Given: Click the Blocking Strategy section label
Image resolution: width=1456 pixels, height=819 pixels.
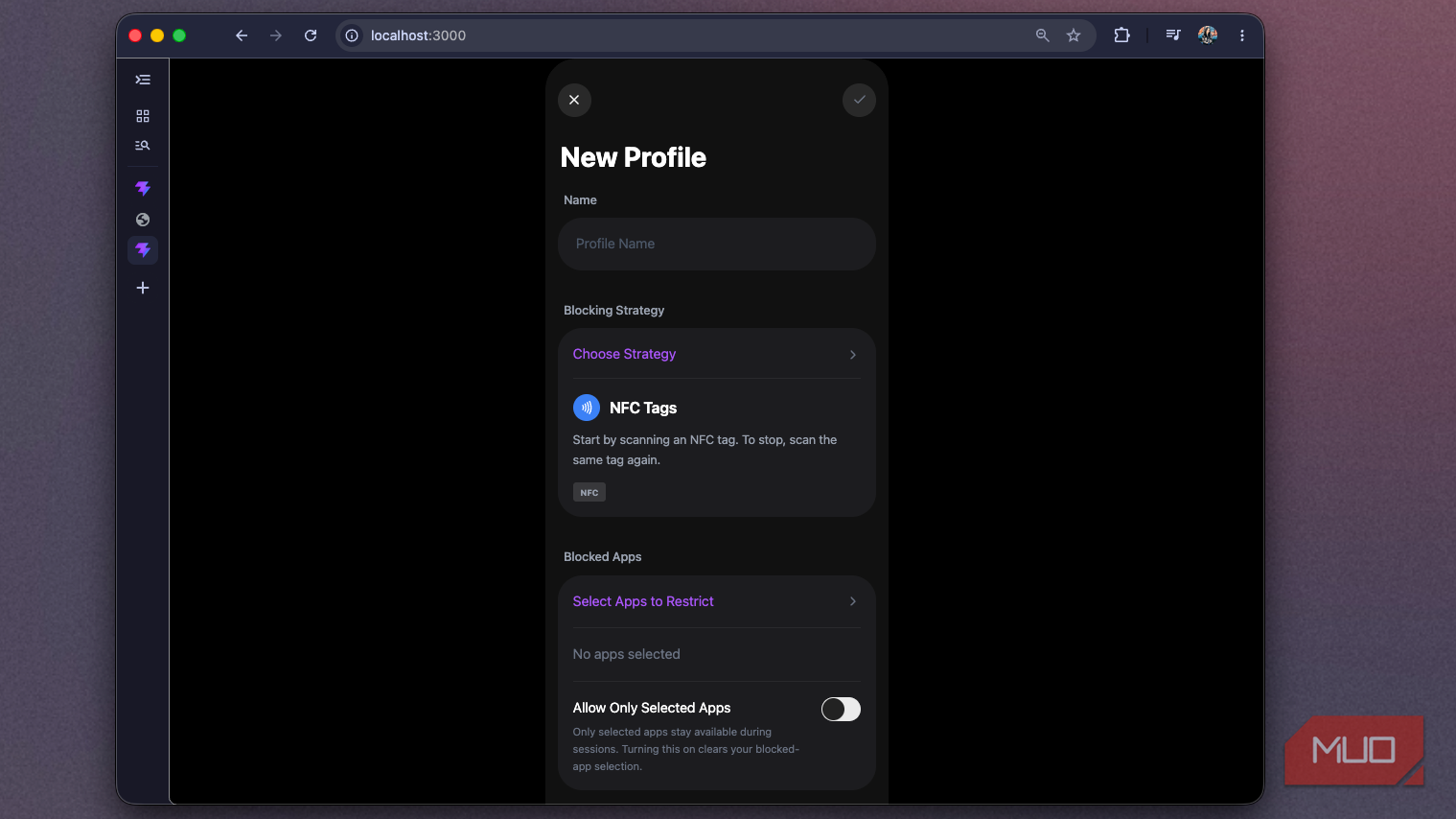Looking at the screenshot, I should (x=614, y=311).
